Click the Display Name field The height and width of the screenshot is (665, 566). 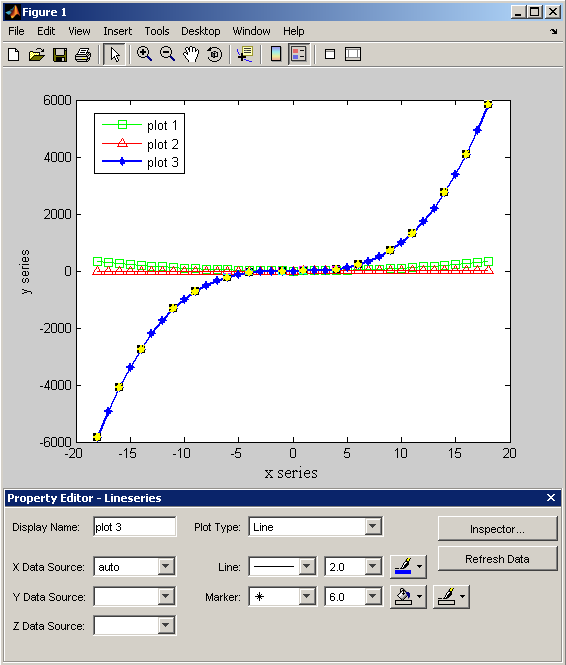[134, 527]
